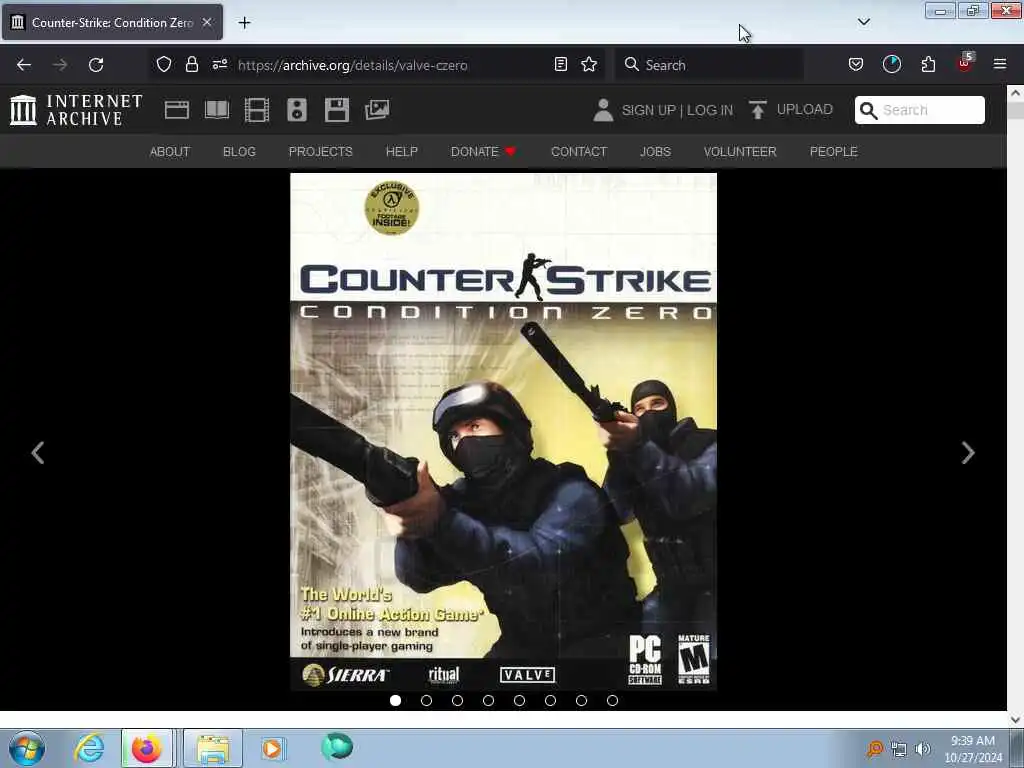Expand the list all tabs chevron
This screenshot has width=1024, height=768.
pyautogui.click(x=864, y=22)
